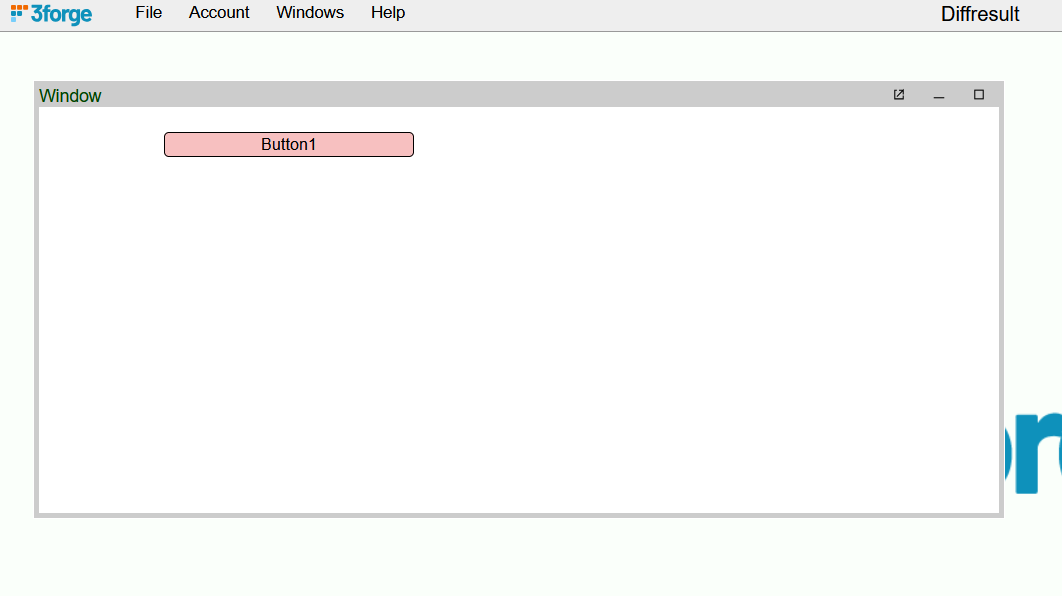The width and height of the screenshot is (1062, 596).
Task: Open the Account menu
Action: 219,13
